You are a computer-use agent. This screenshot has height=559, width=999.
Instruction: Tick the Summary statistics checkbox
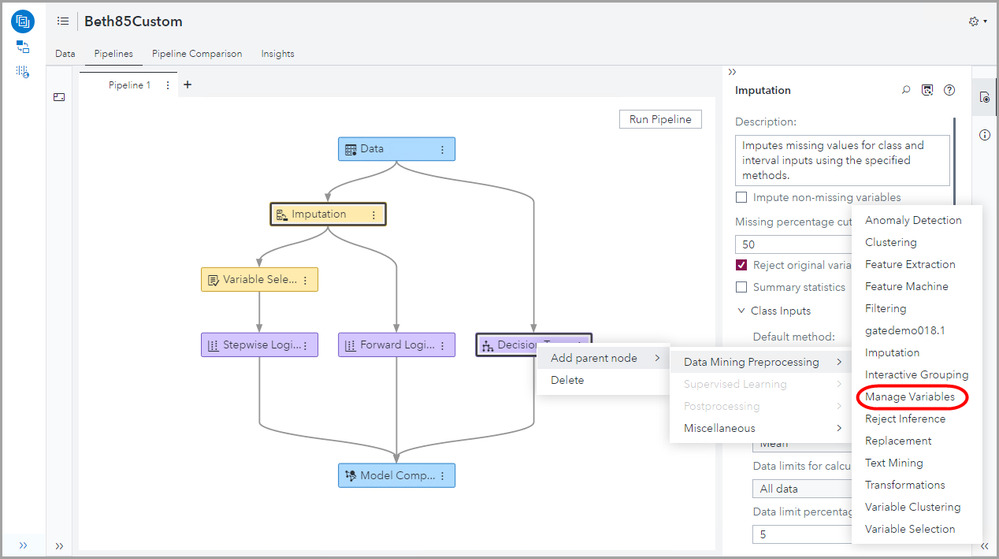741,287
